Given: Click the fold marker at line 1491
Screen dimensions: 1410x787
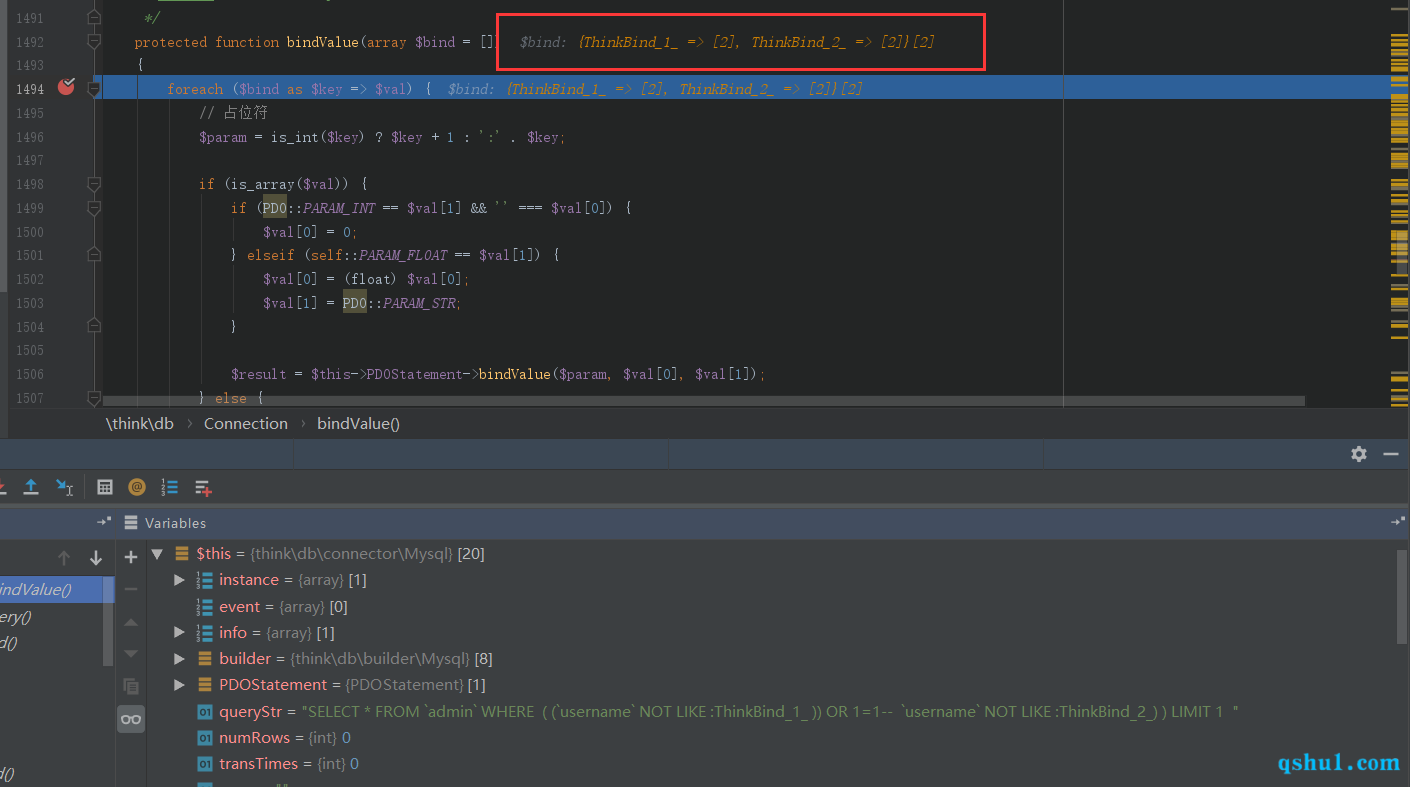Looking at the screenshot, I should coord(94,18).
